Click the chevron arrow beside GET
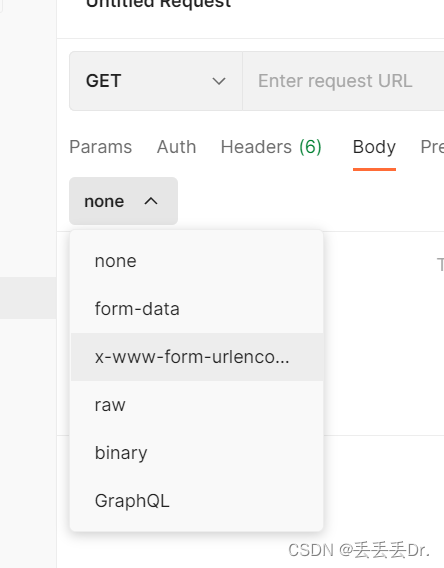Screen dimensions: 444x568 pos(219,81)
